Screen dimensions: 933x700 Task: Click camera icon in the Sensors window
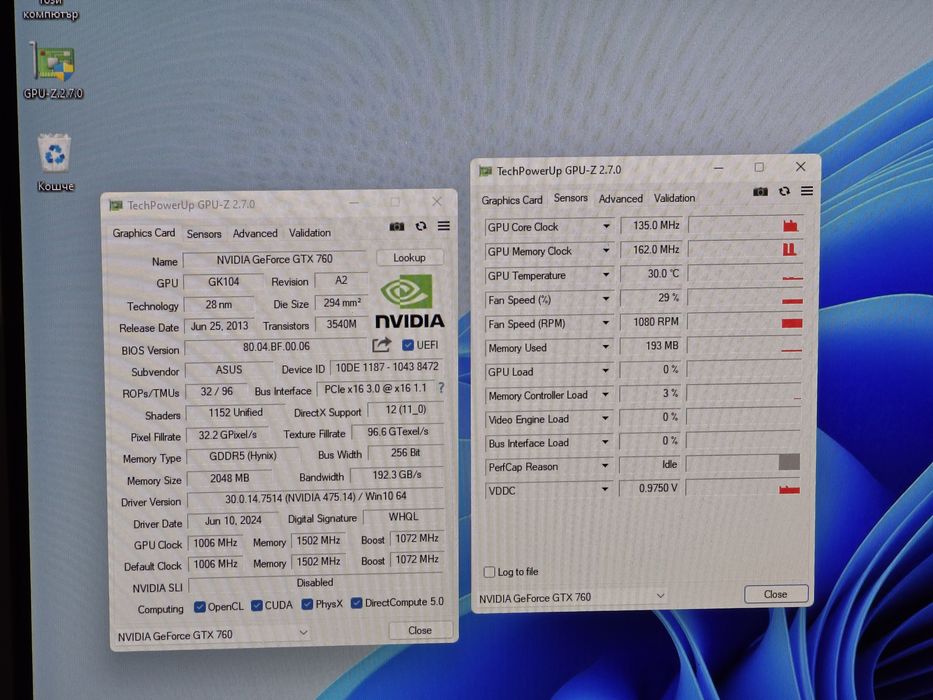(760, 191)
